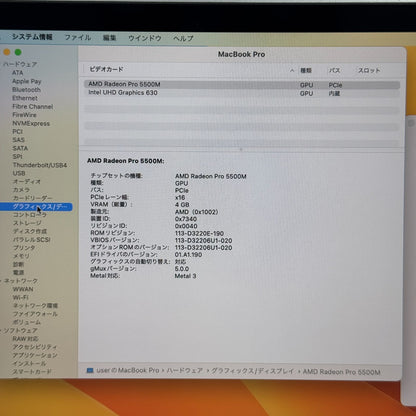The height and width of the screenshot is (416, 416).
Task: Select ディスク作成 in the sidebar
Action: 30,231
